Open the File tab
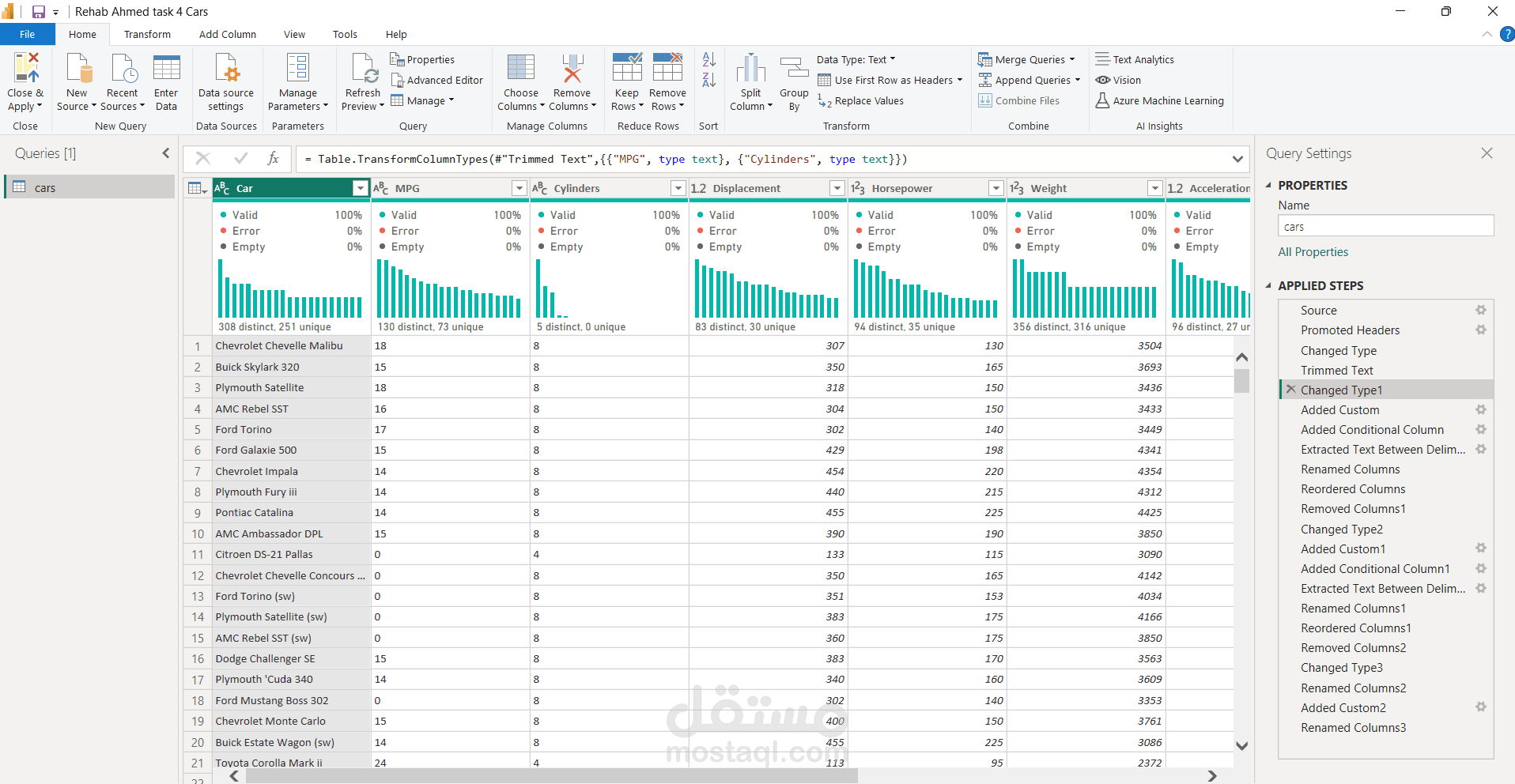This screenshot has height=784, width=1515. point(28,34)
